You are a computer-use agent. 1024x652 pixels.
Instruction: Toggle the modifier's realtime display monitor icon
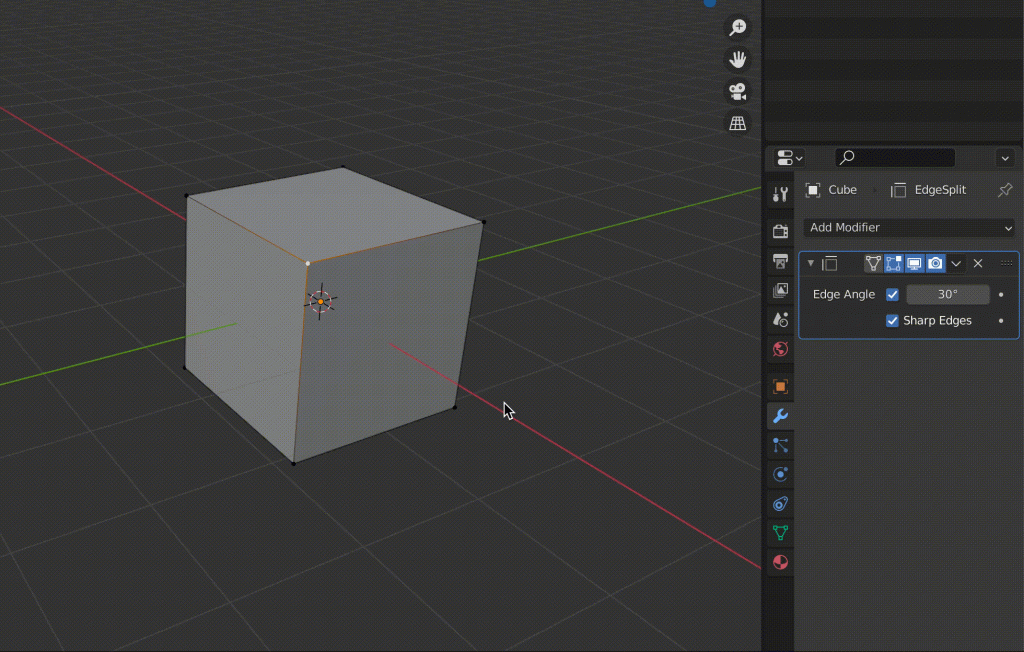(914, 263)
